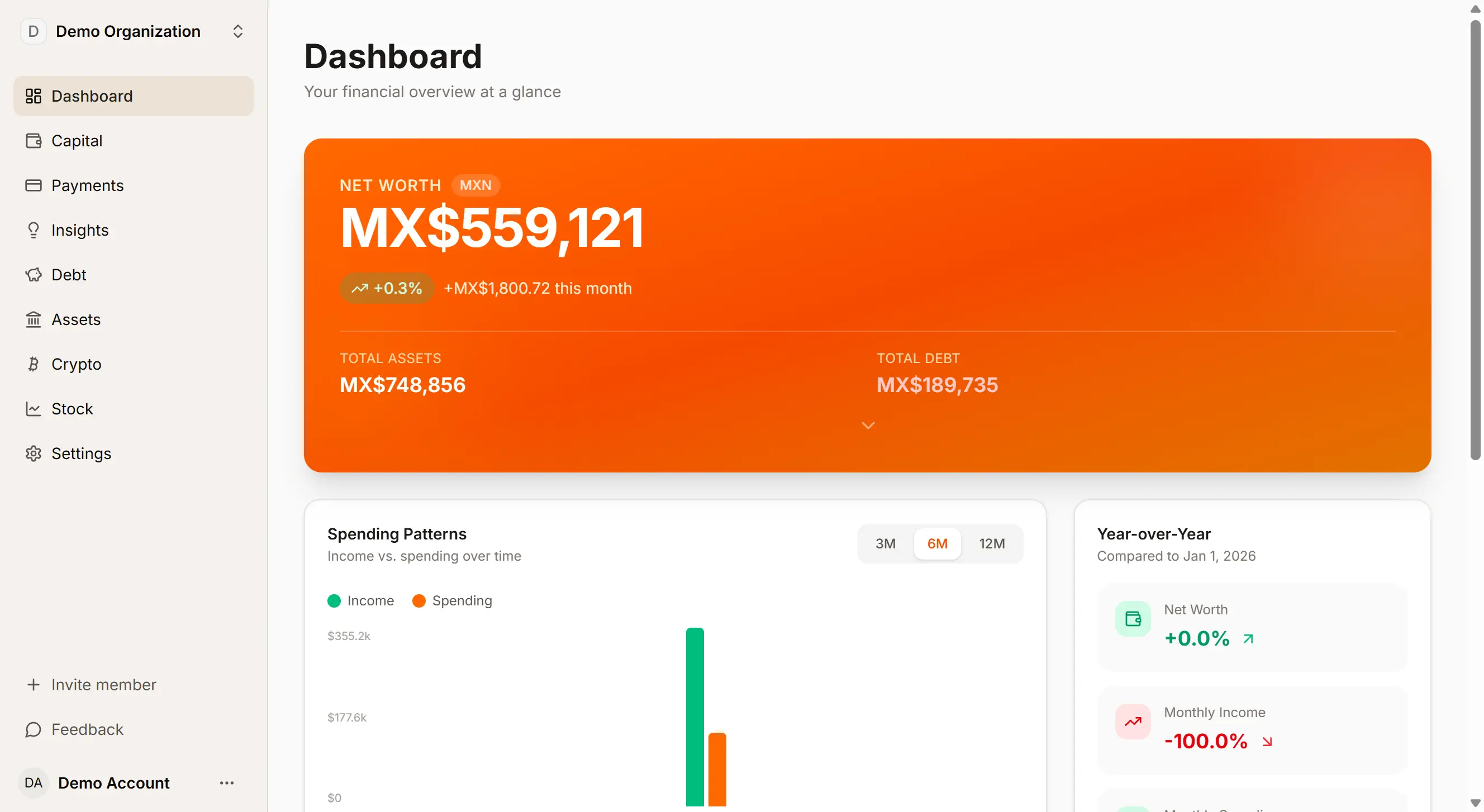Image resolution: width=1484 pixels, height=812 pixels.
Task: Select the 3M time range
Action: pyautogui.click(x=886, y=543)
